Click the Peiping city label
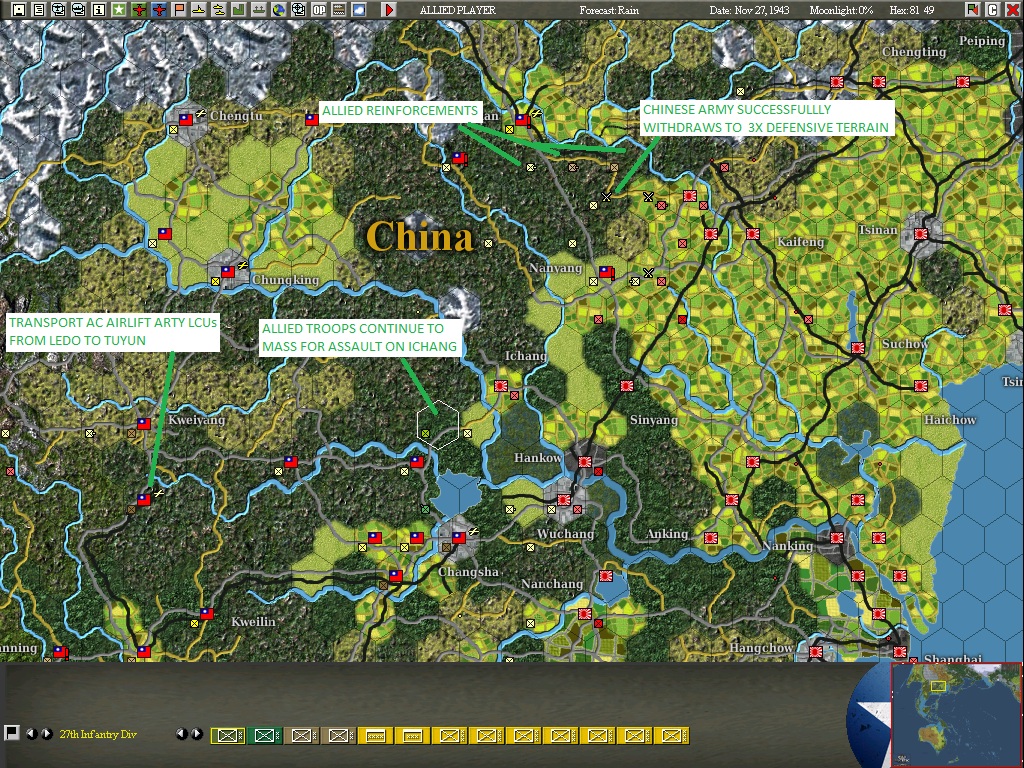Image resolution: width=1024 pixels, height=768 pixels. click(x=982, y=40)
